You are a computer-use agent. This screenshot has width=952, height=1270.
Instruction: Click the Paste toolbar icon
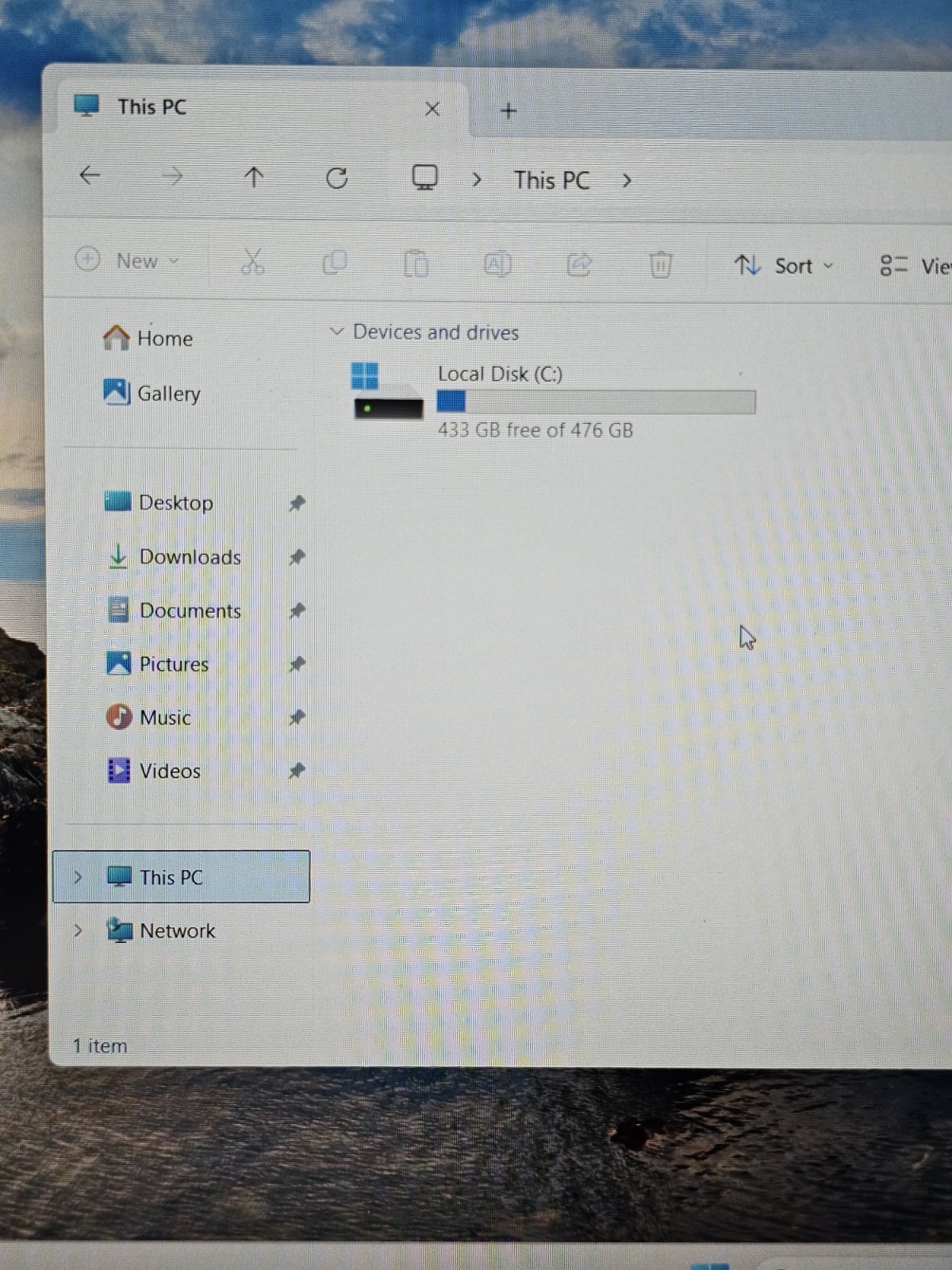click(x=416, y=263)
